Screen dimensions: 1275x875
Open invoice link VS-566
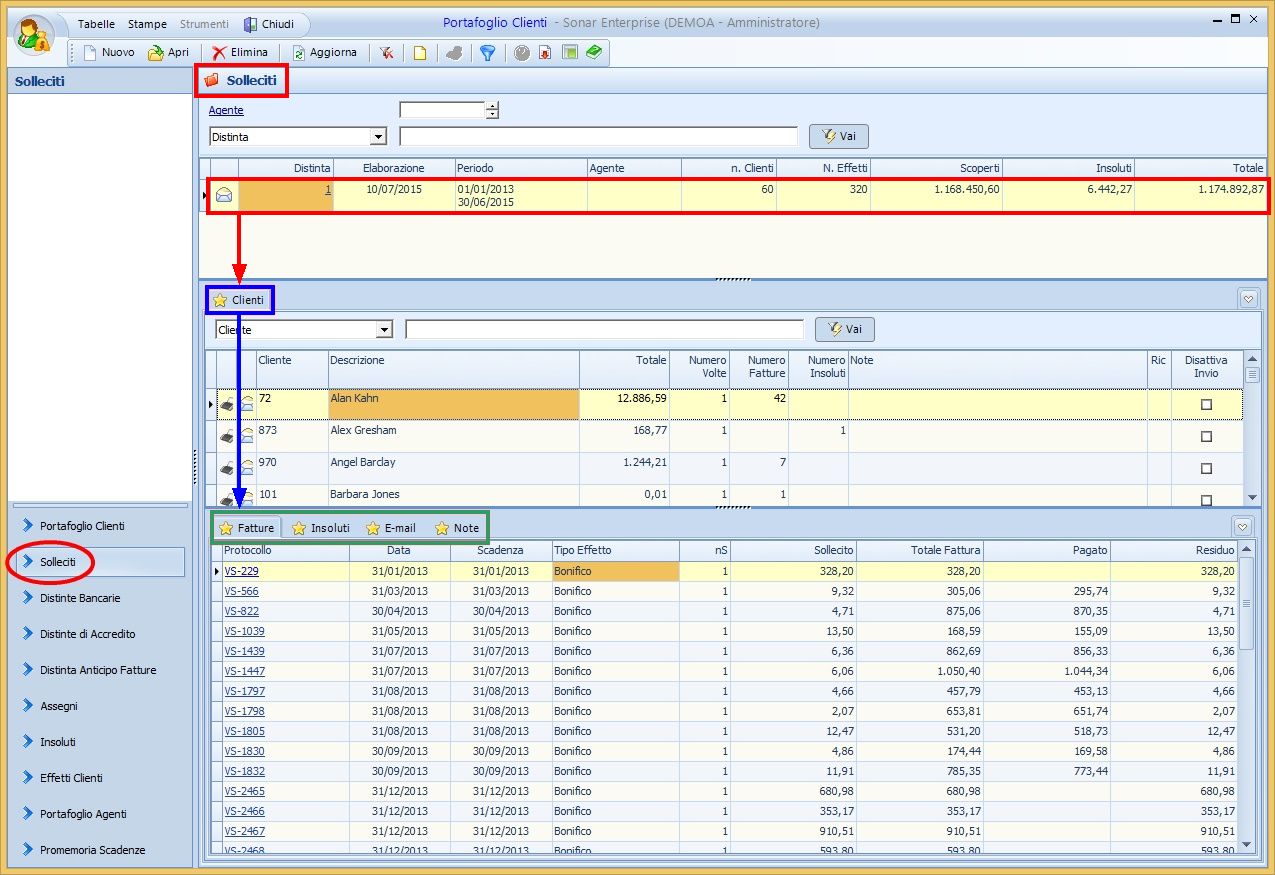[x=241, y=591]
